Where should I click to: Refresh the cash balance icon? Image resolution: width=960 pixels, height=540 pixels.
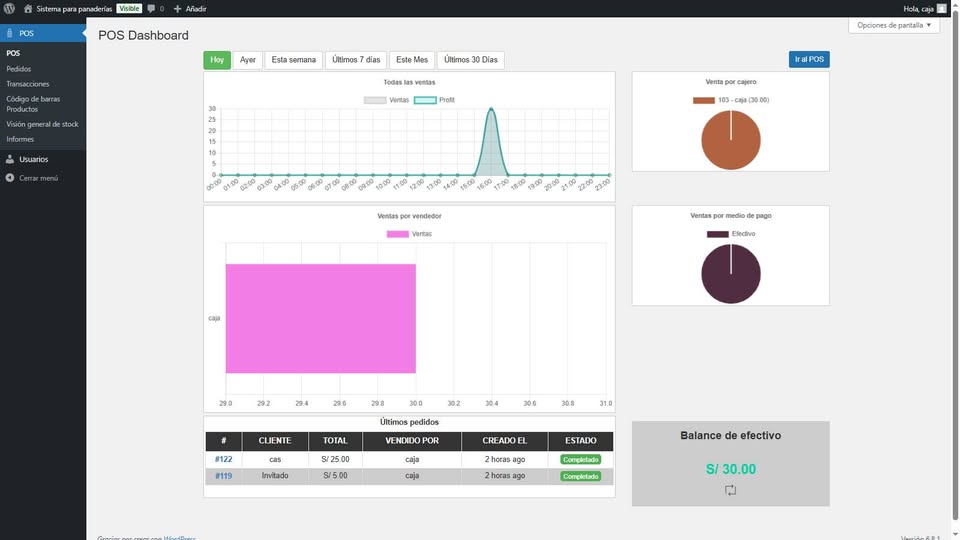coord(730,490)
